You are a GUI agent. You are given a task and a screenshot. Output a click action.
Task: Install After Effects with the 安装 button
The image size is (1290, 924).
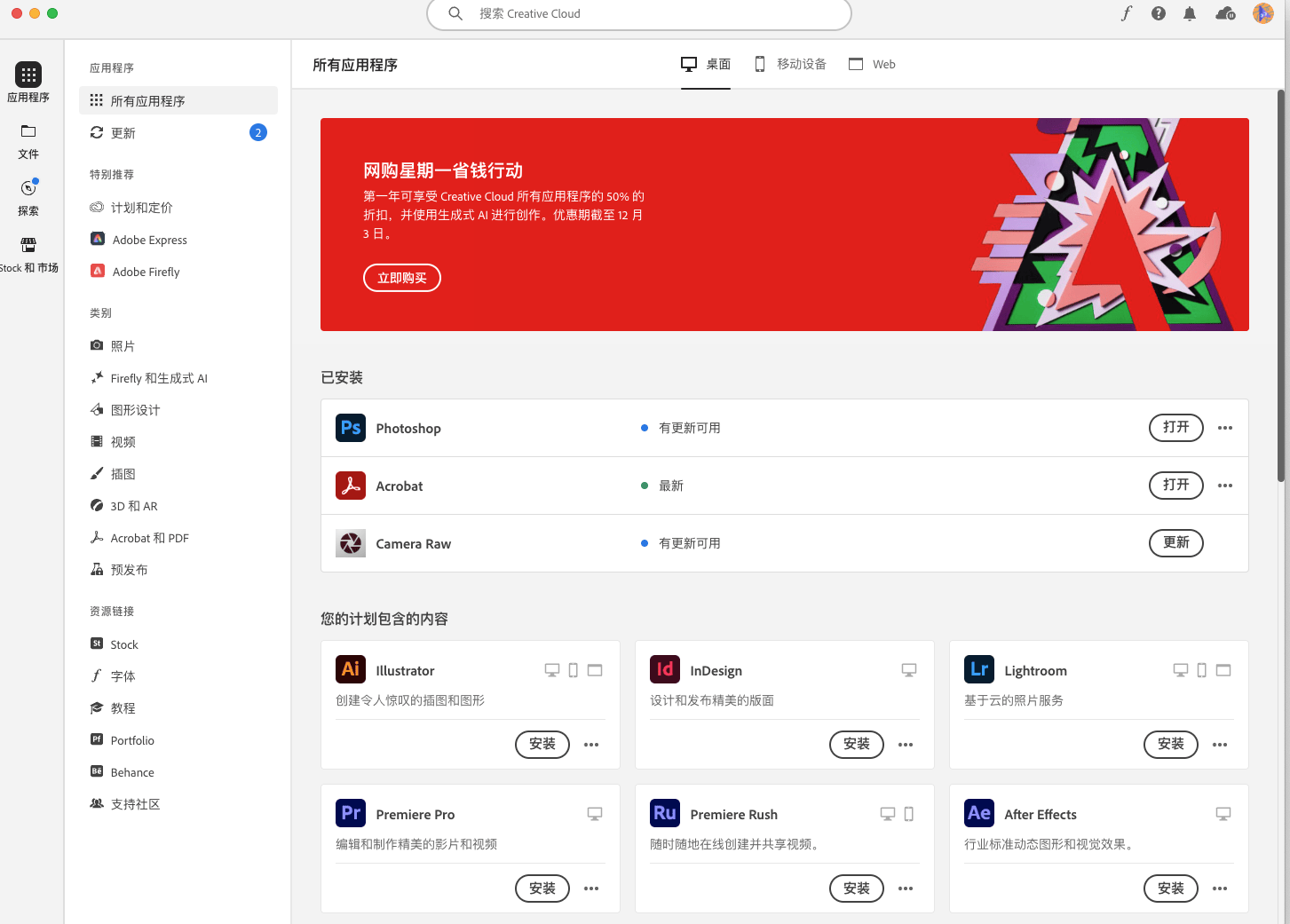(1171, 888)
